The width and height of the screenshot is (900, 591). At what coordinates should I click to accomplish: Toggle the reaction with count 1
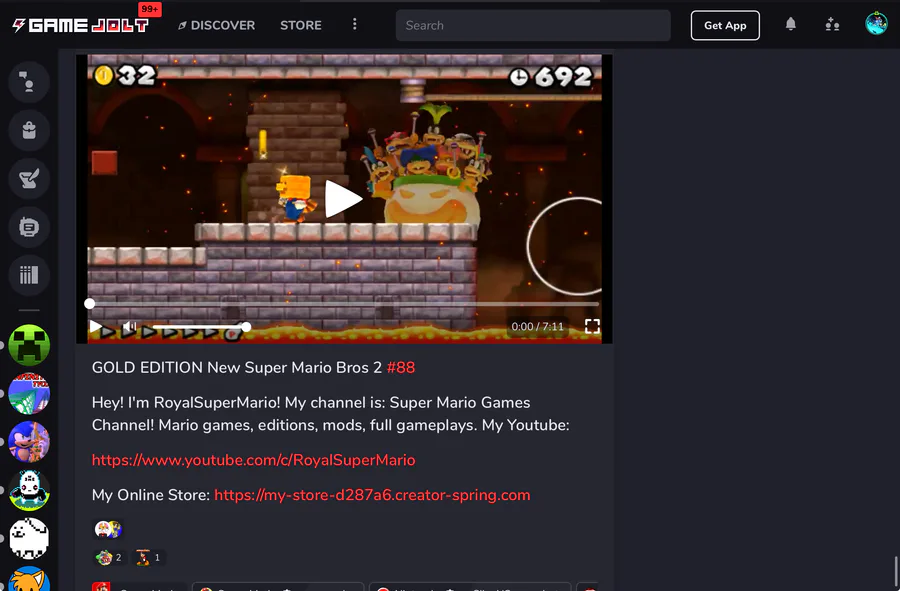[149, 557]
